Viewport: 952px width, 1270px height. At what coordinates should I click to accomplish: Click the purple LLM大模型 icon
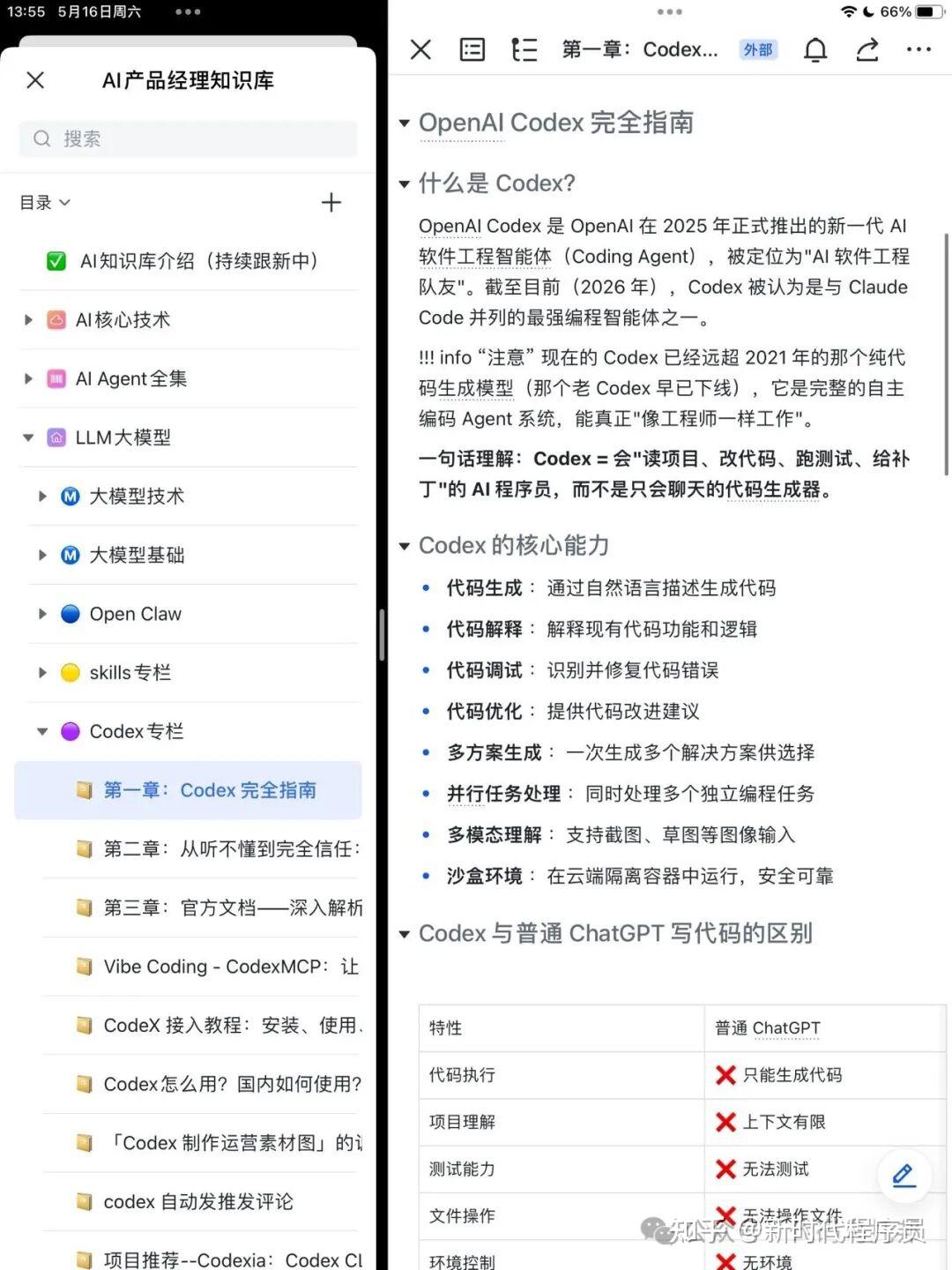click(x=56, y=437)
